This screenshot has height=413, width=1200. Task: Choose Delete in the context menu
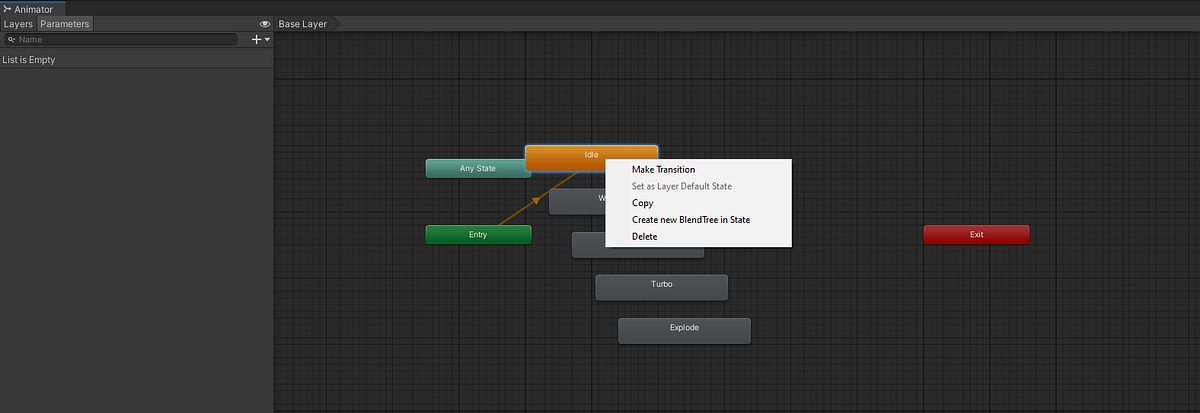tap(645, 236)
